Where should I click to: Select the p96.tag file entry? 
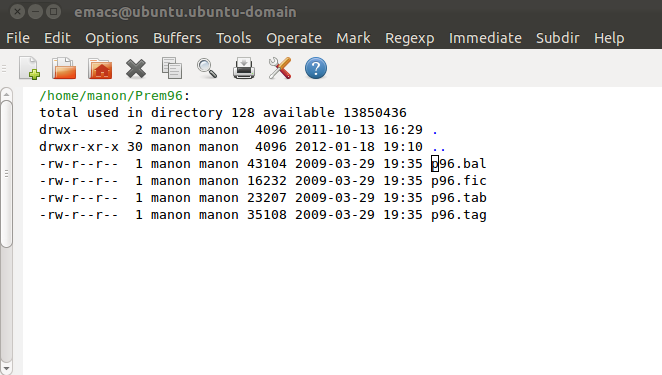coord(459,215)
